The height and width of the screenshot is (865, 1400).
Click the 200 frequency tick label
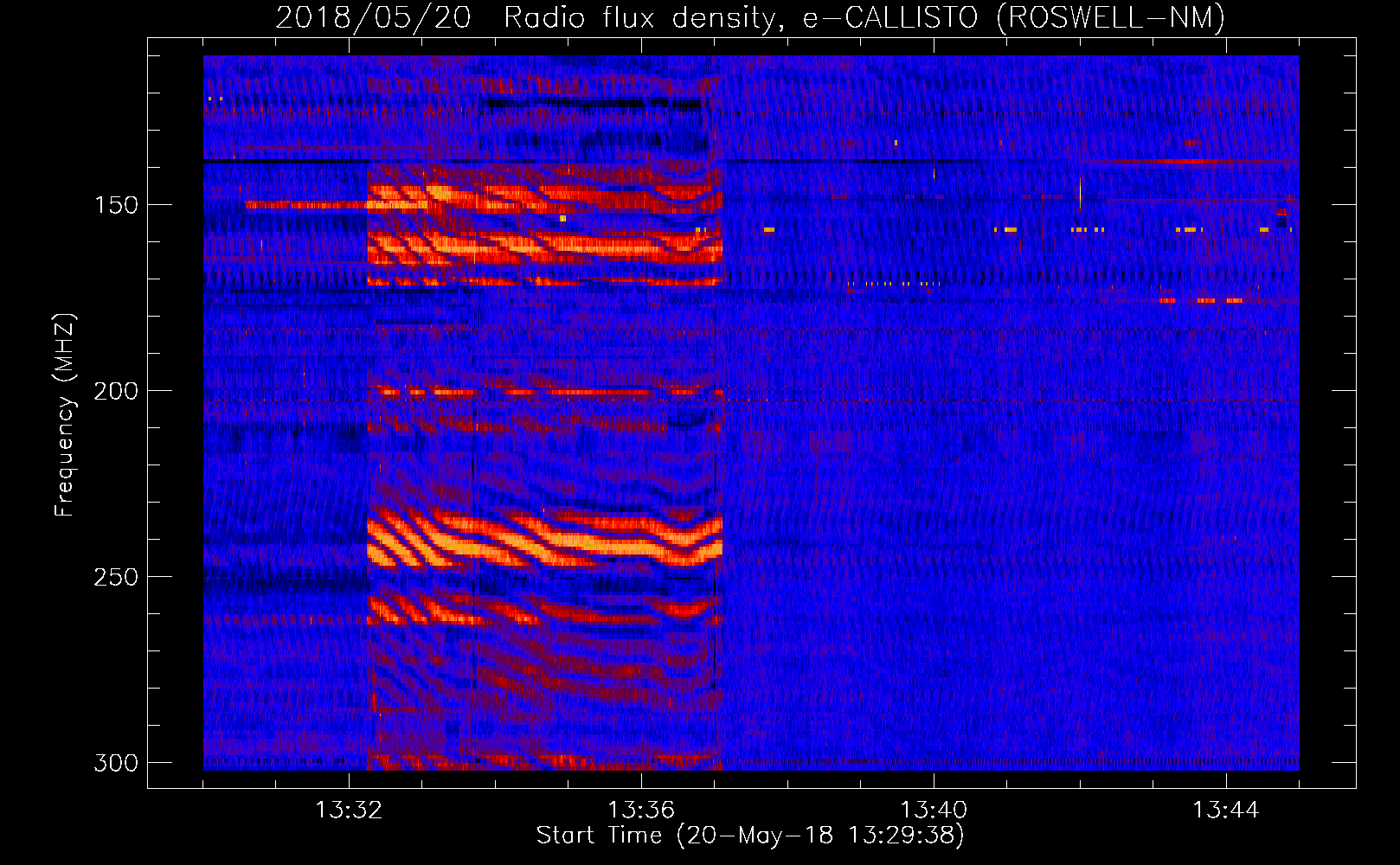click(116, 391)
